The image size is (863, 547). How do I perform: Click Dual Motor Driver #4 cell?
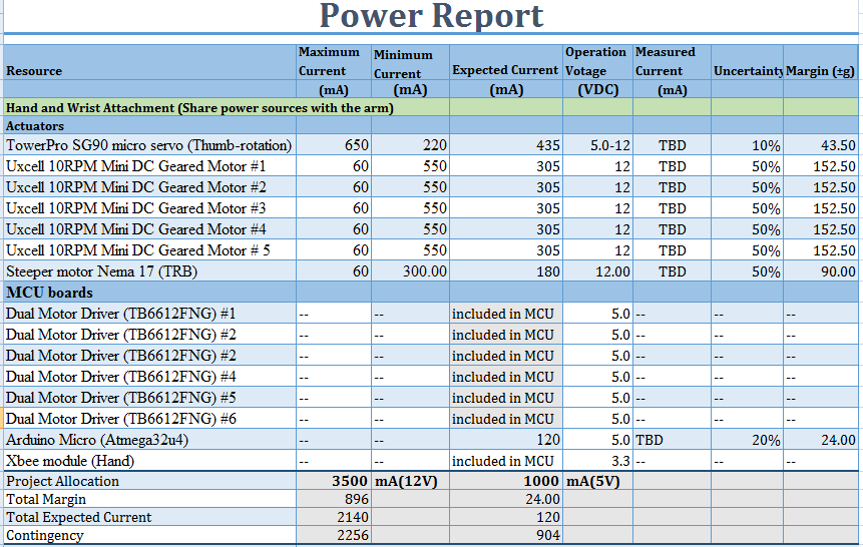150,377
